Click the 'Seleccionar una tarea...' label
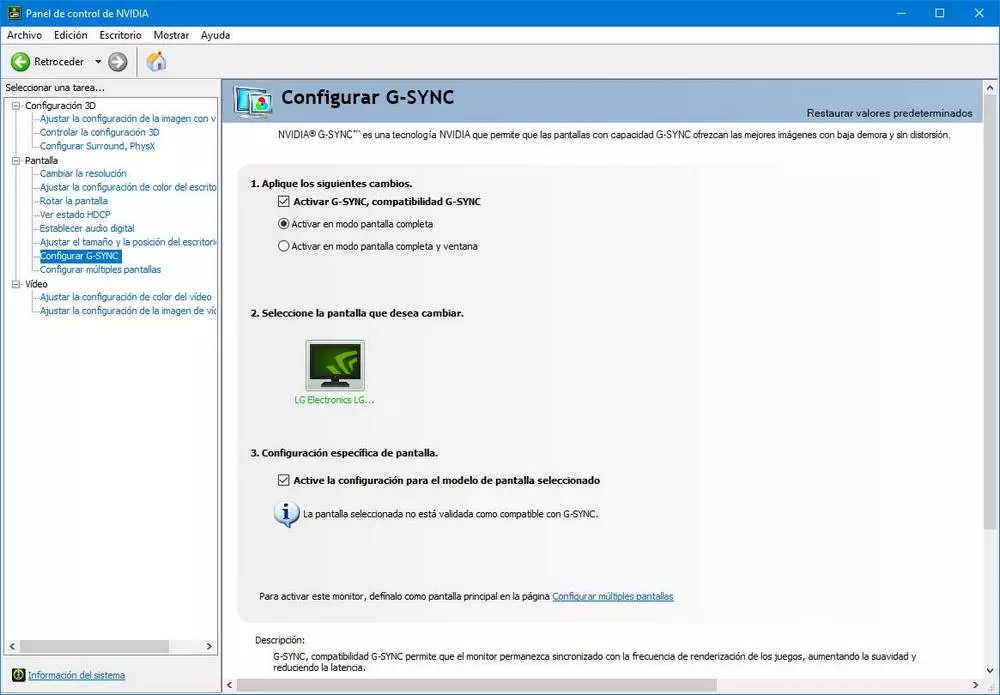This screenshot has height=695, width=1000. click(x=55, y=87)
